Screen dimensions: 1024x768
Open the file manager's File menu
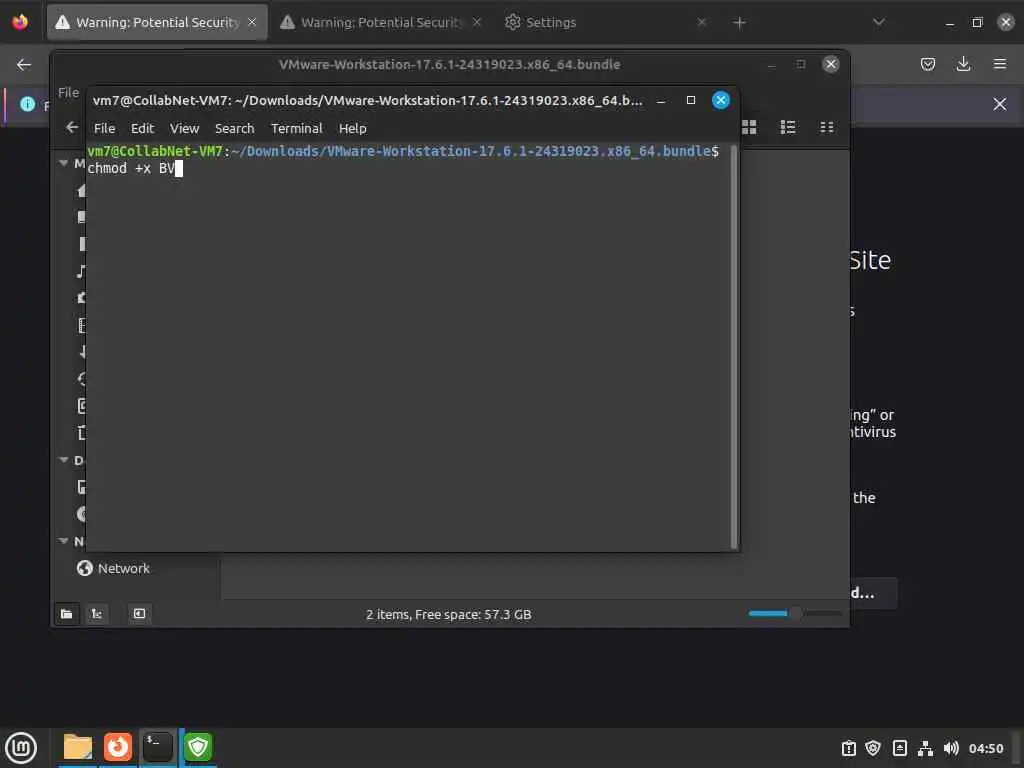click(69, 93)
